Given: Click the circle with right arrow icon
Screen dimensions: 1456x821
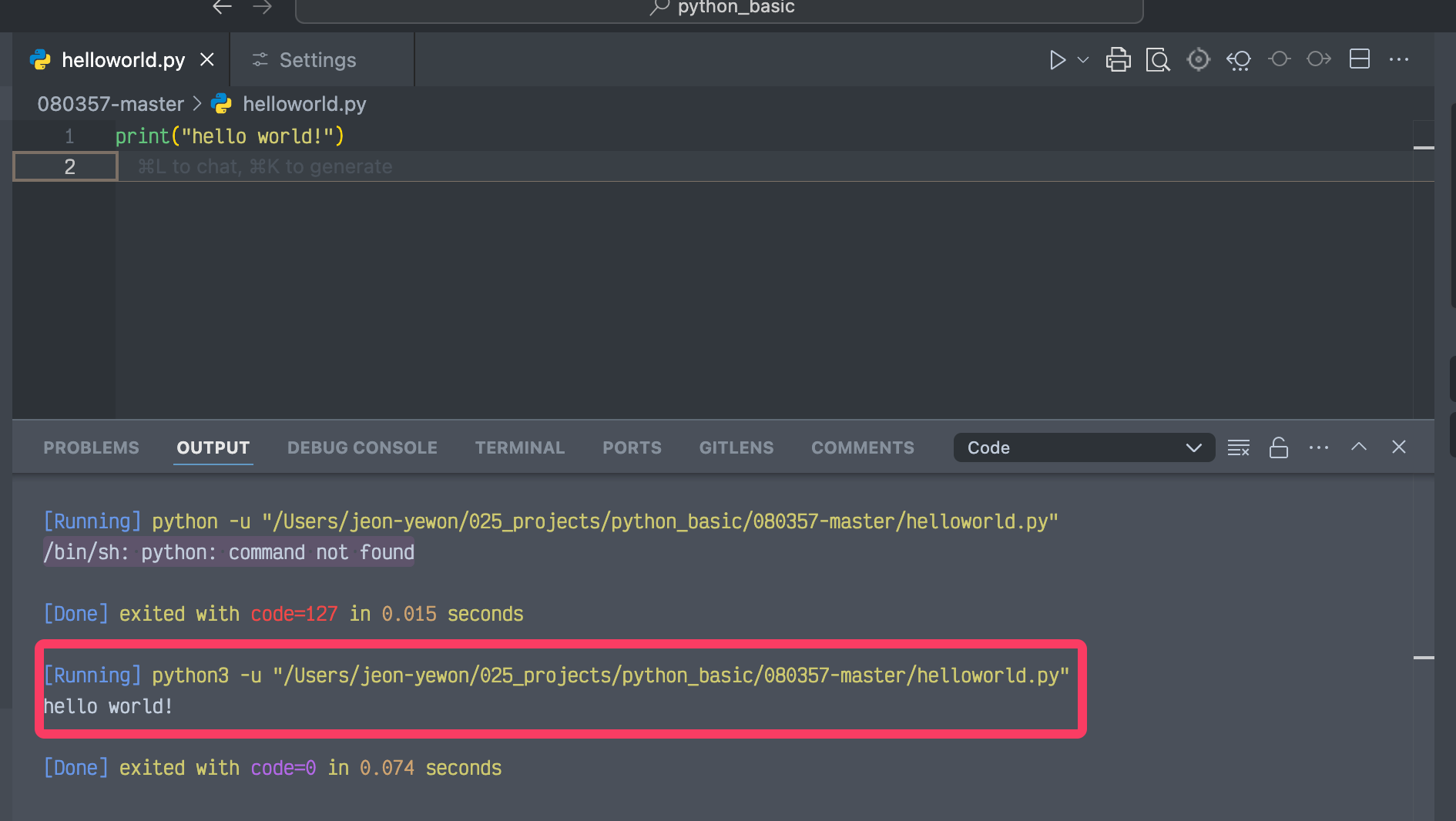Looking at the screenshot, I should (1319, 59).
